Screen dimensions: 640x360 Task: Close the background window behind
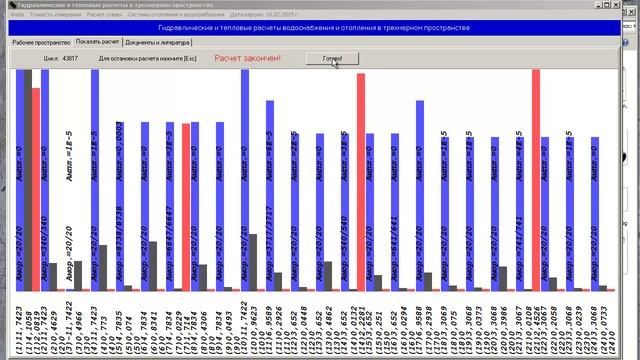[x=632, y=12]
